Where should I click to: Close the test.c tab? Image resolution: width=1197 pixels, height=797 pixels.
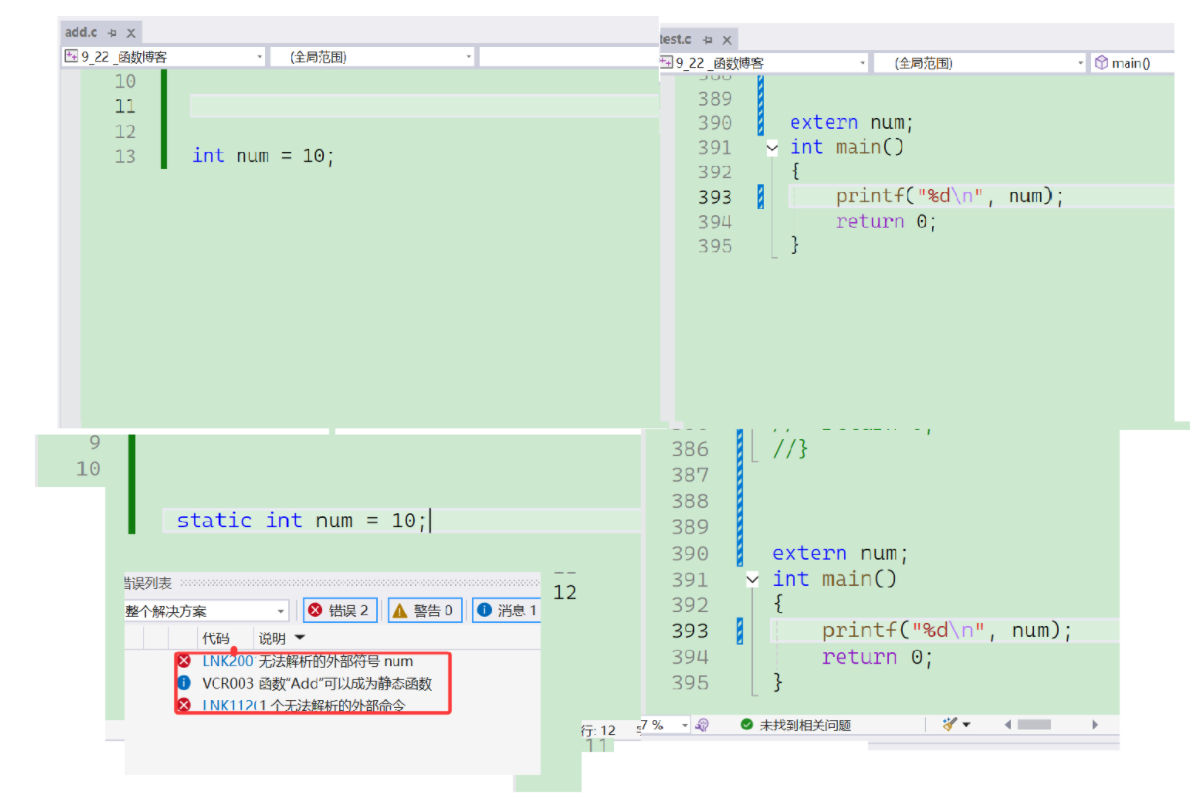click(727, 40)
